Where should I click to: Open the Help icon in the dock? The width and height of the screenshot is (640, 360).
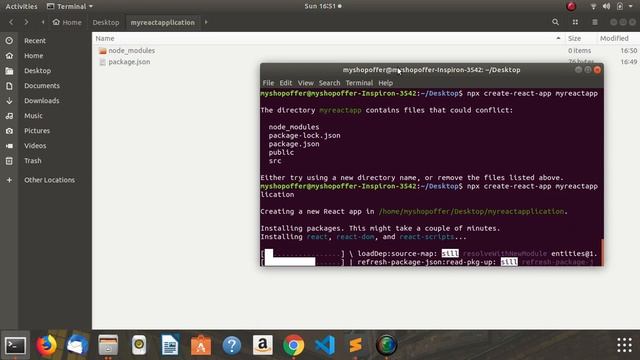coord(232,346)
